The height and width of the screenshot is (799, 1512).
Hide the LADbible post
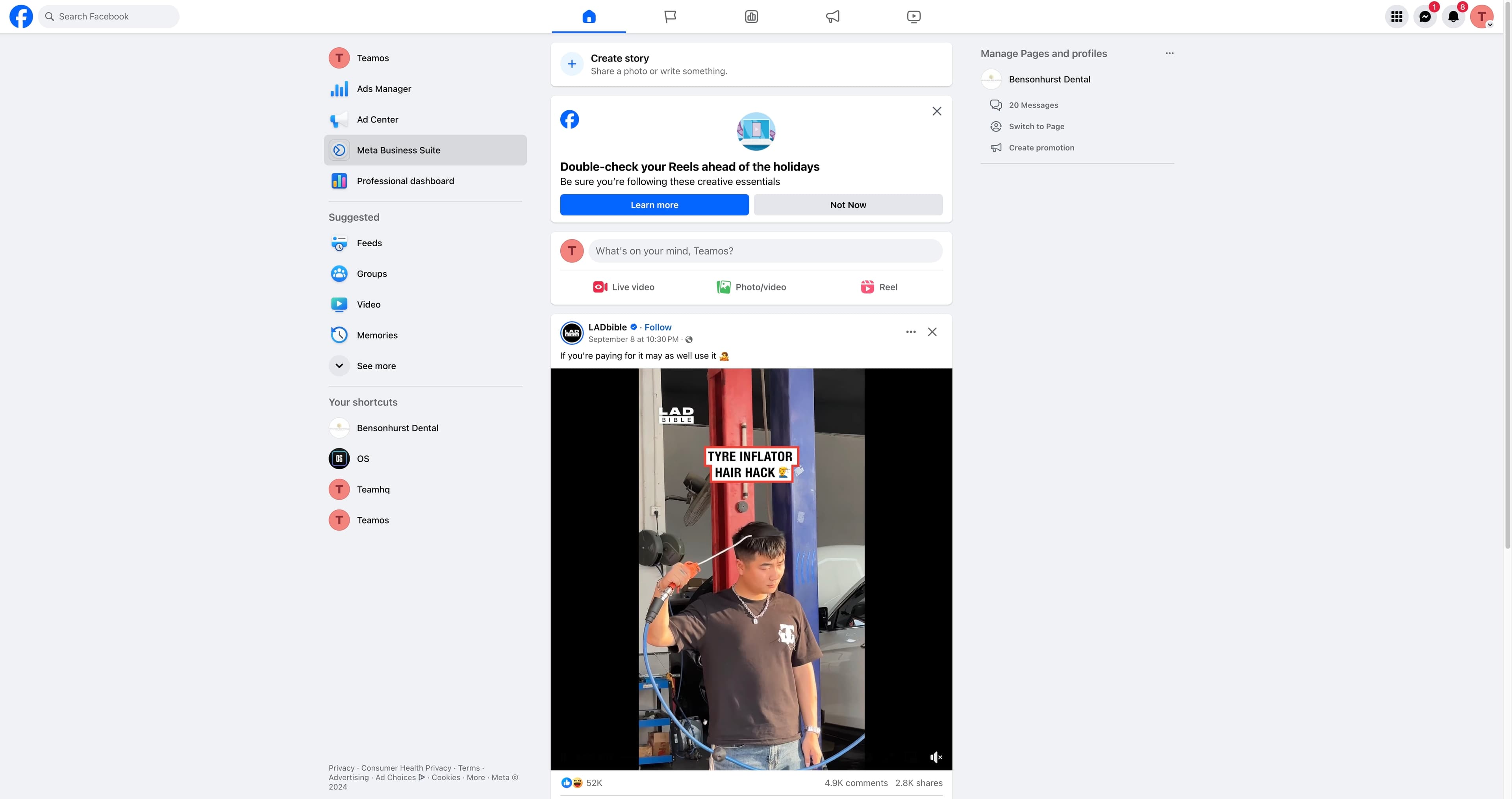(x=932, y=332)
